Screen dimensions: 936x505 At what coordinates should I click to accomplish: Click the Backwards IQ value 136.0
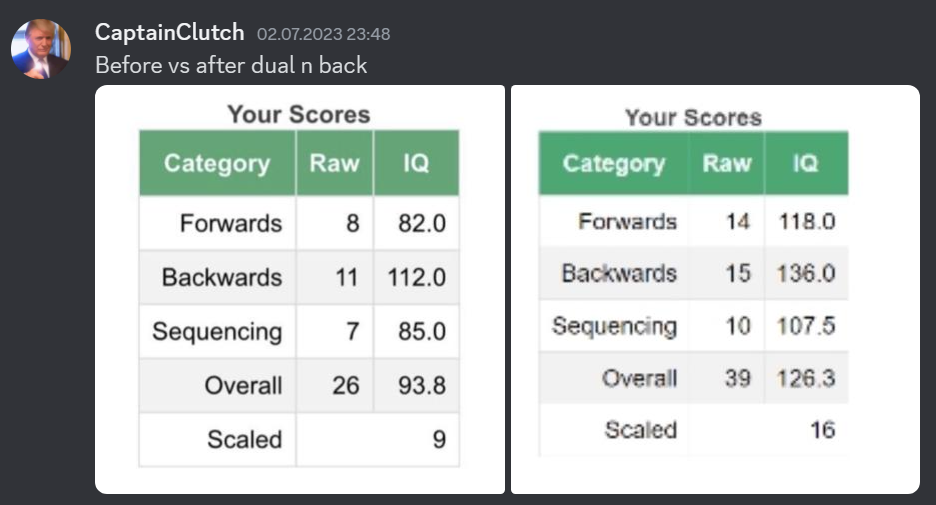click(807, 273)
